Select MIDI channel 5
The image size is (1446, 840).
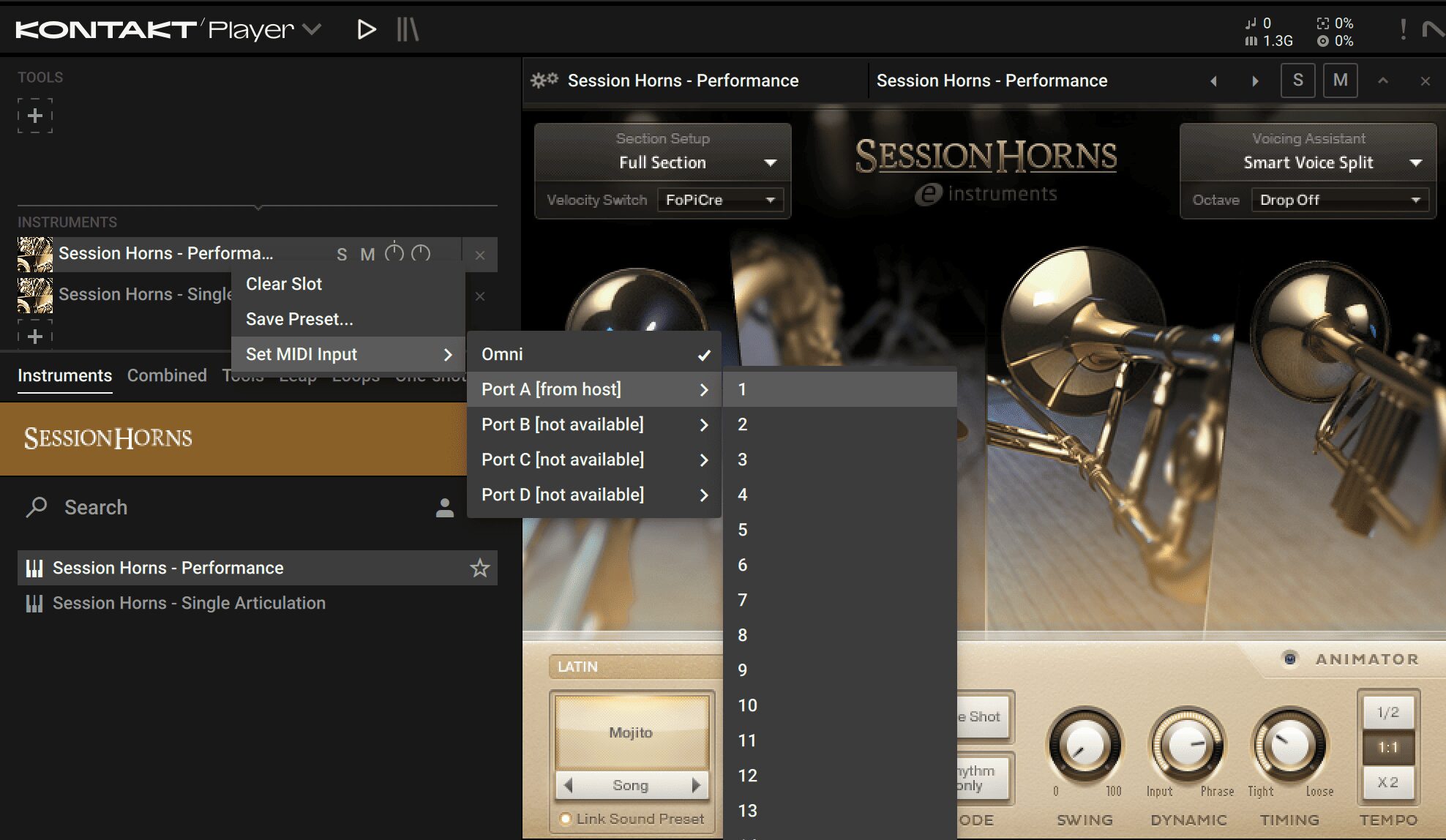pos(840,530)
